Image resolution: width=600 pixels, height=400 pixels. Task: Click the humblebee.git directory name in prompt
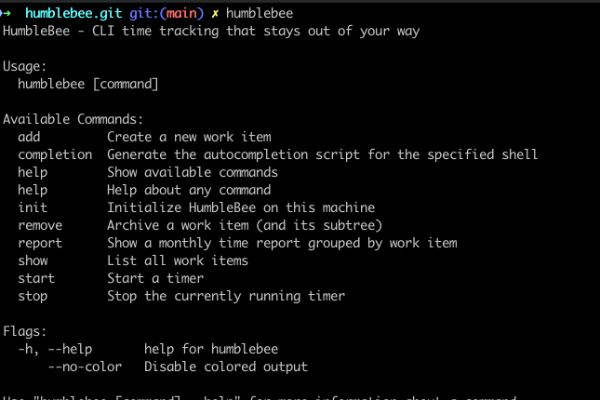tap(68, 12)
